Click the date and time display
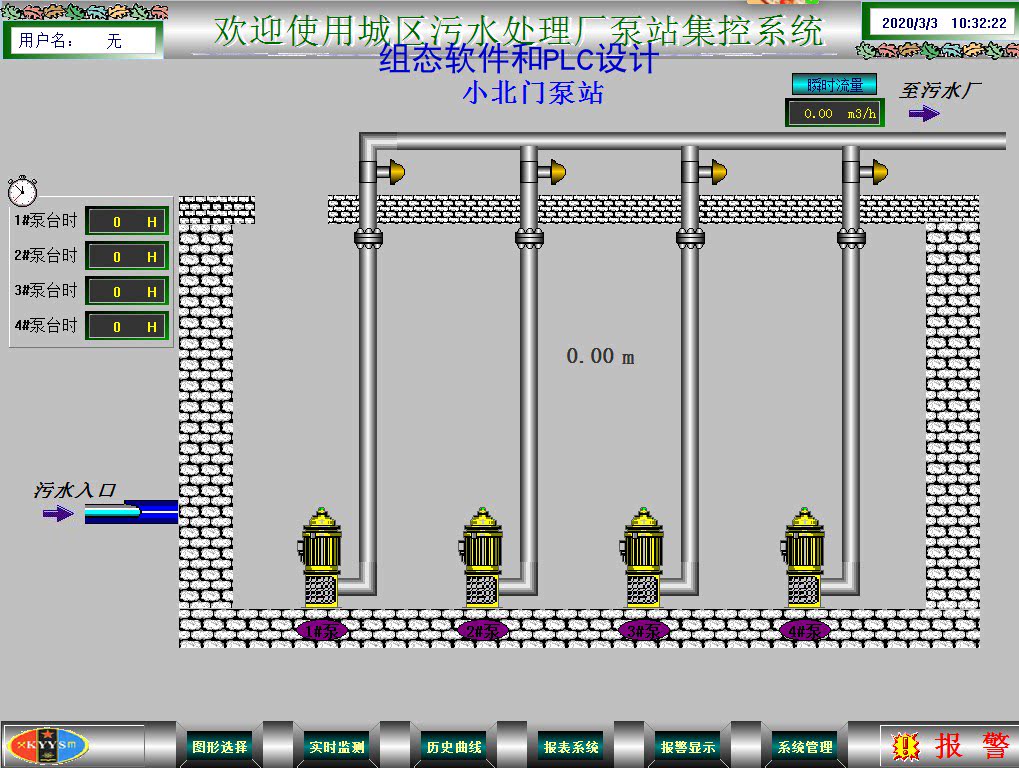This screenshot has width=1019, height=768. (x=944, y=23)
